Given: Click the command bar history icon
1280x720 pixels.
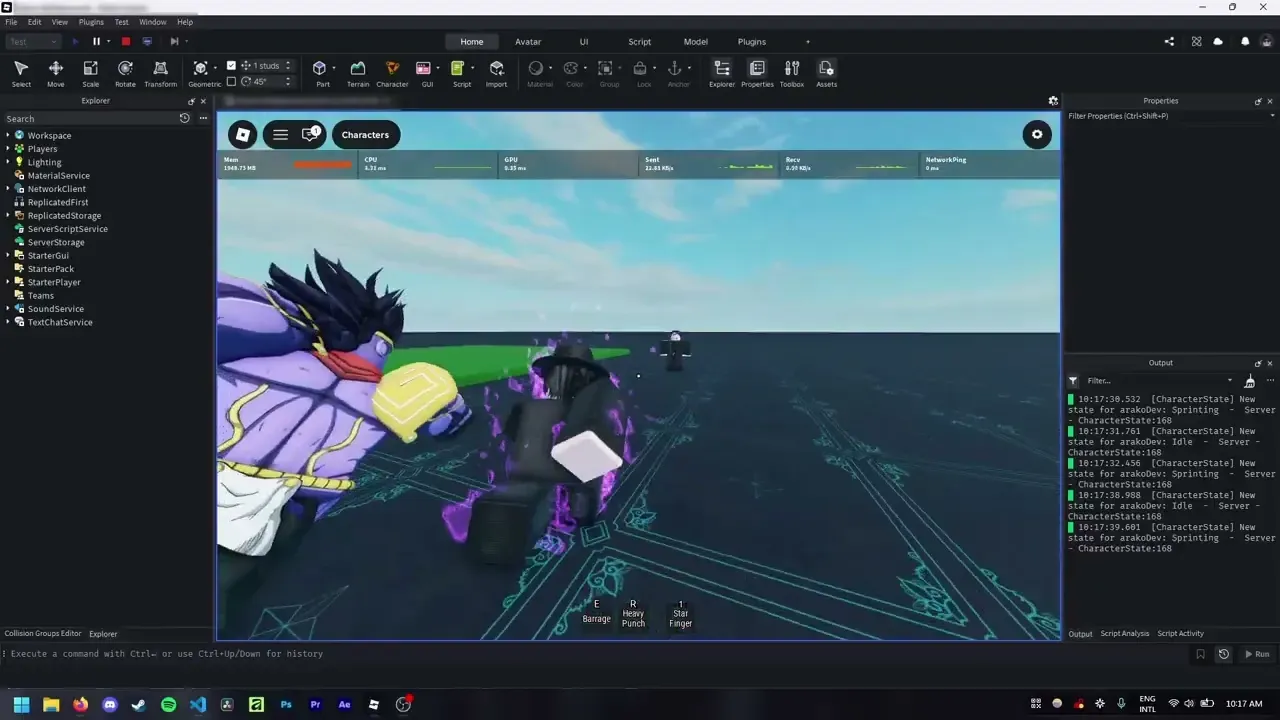Looking at the screenshot, I should [x=1223, y=654].
